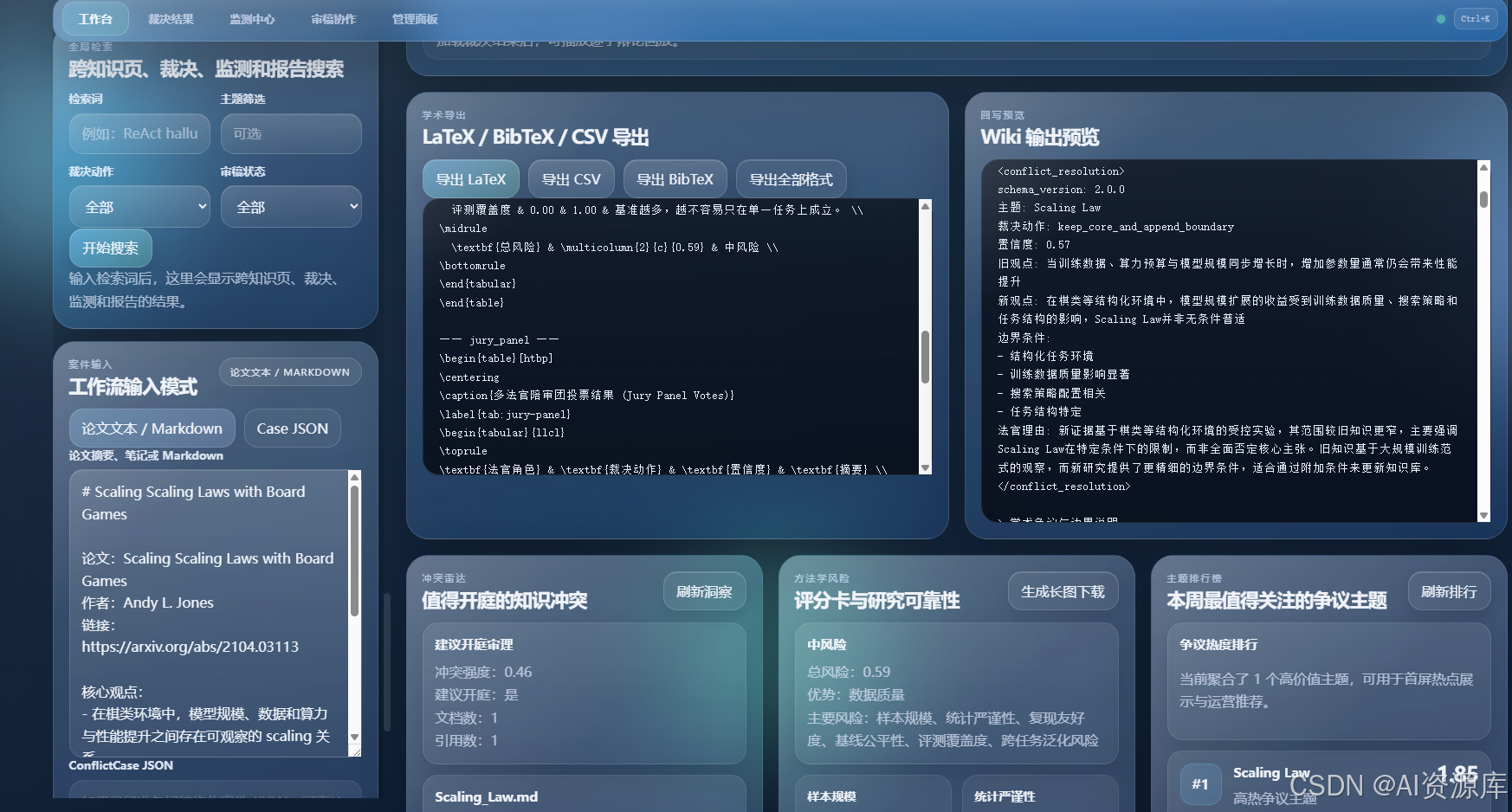
Task: Click the Ctrl+K shortcut badge
Action: click(1475, 19)
